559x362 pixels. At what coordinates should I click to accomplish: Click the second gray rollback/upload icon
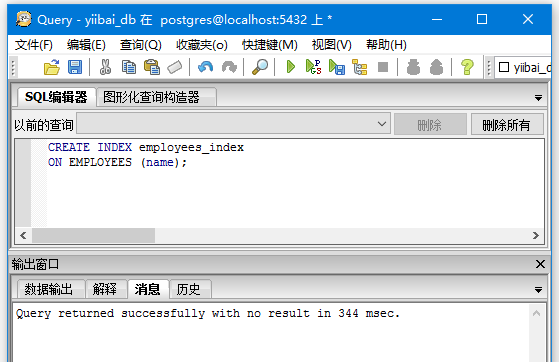tap(436, 67)
